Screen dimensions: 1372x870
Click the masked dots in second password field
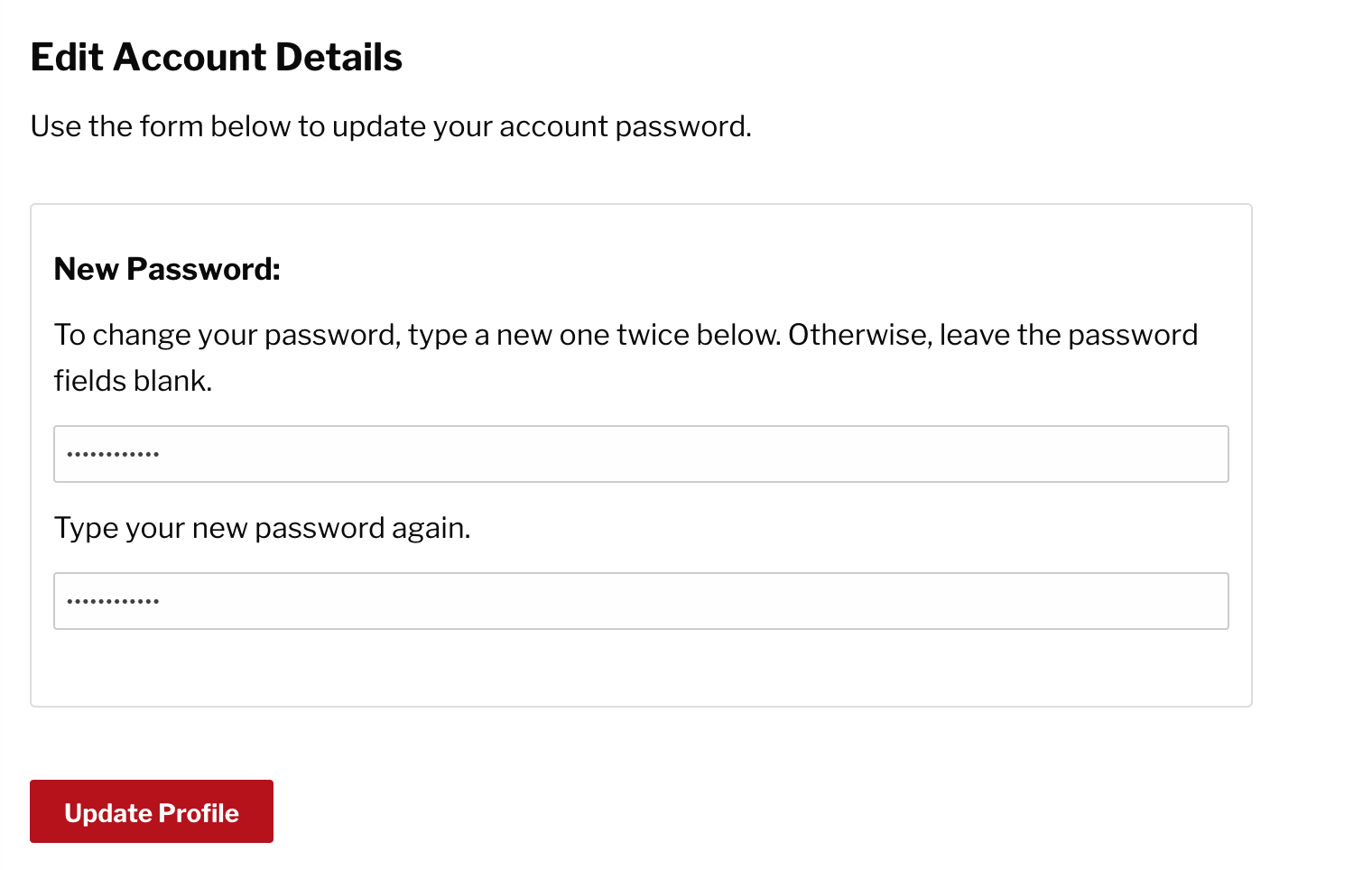click(113, 601)
